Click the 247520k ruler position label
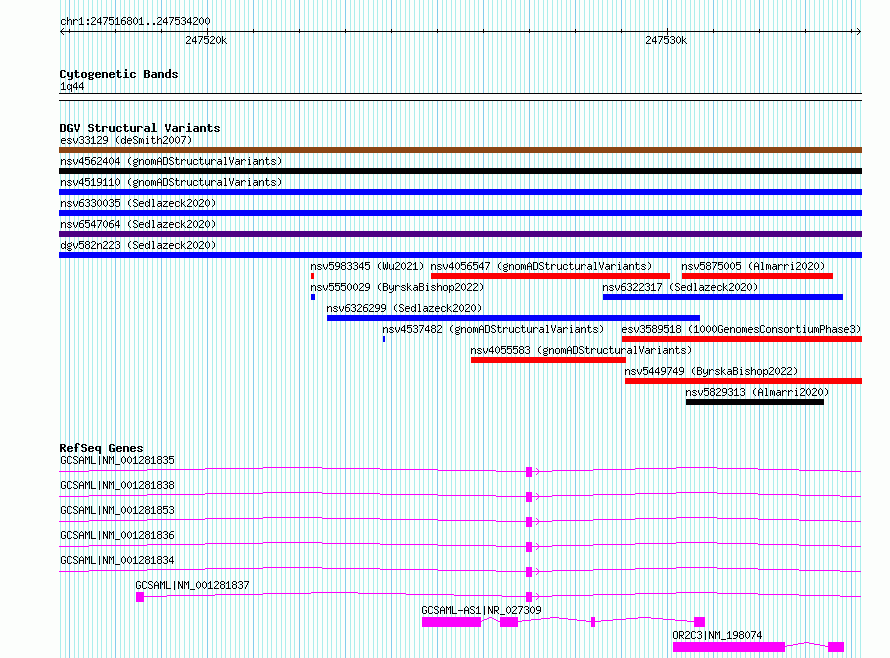 pyautogui.click(x=206, y=40)
